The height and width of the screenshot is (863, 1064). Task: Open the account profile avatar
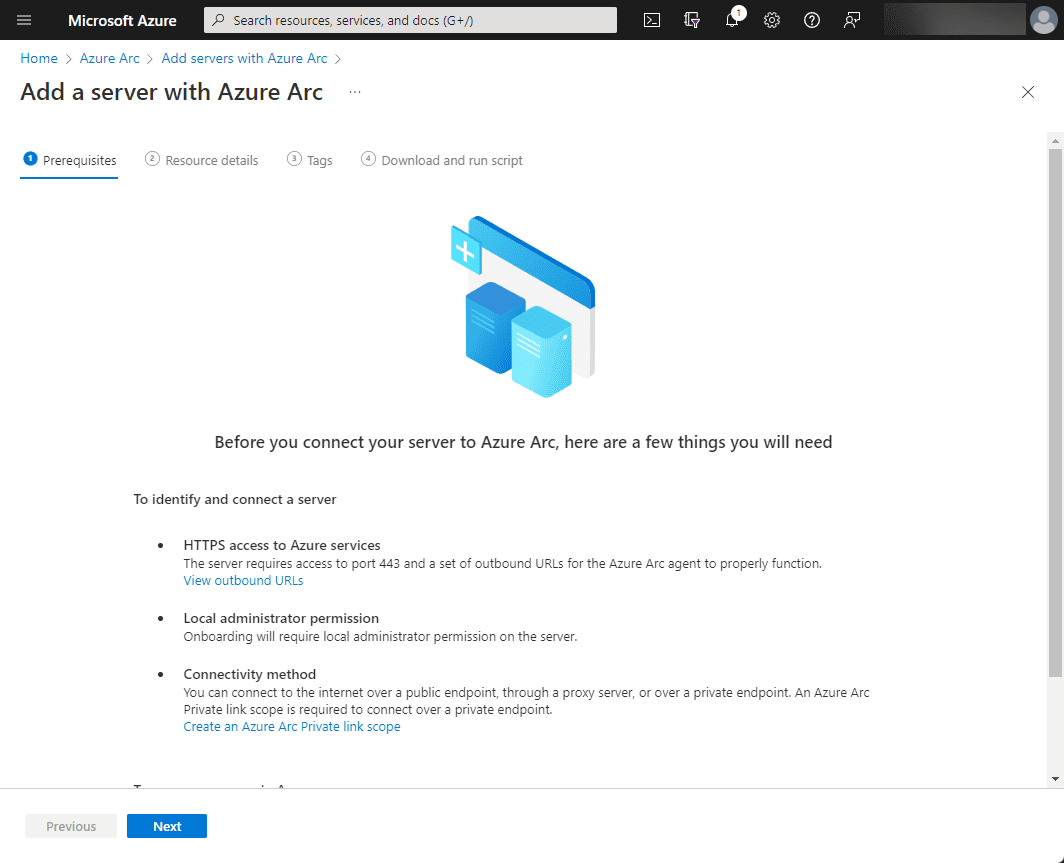pos(1043,20)
